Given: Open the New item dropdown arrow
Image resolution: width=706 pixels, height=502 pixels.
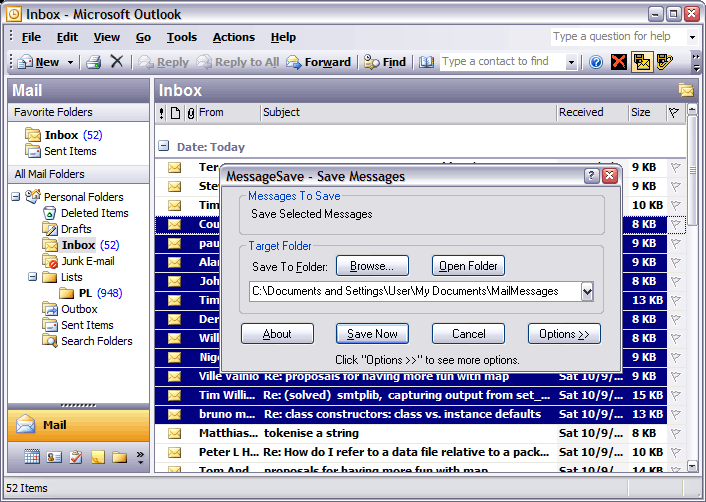Looking at the screenshot, I should pyautogui.click(x=70, y=62).
